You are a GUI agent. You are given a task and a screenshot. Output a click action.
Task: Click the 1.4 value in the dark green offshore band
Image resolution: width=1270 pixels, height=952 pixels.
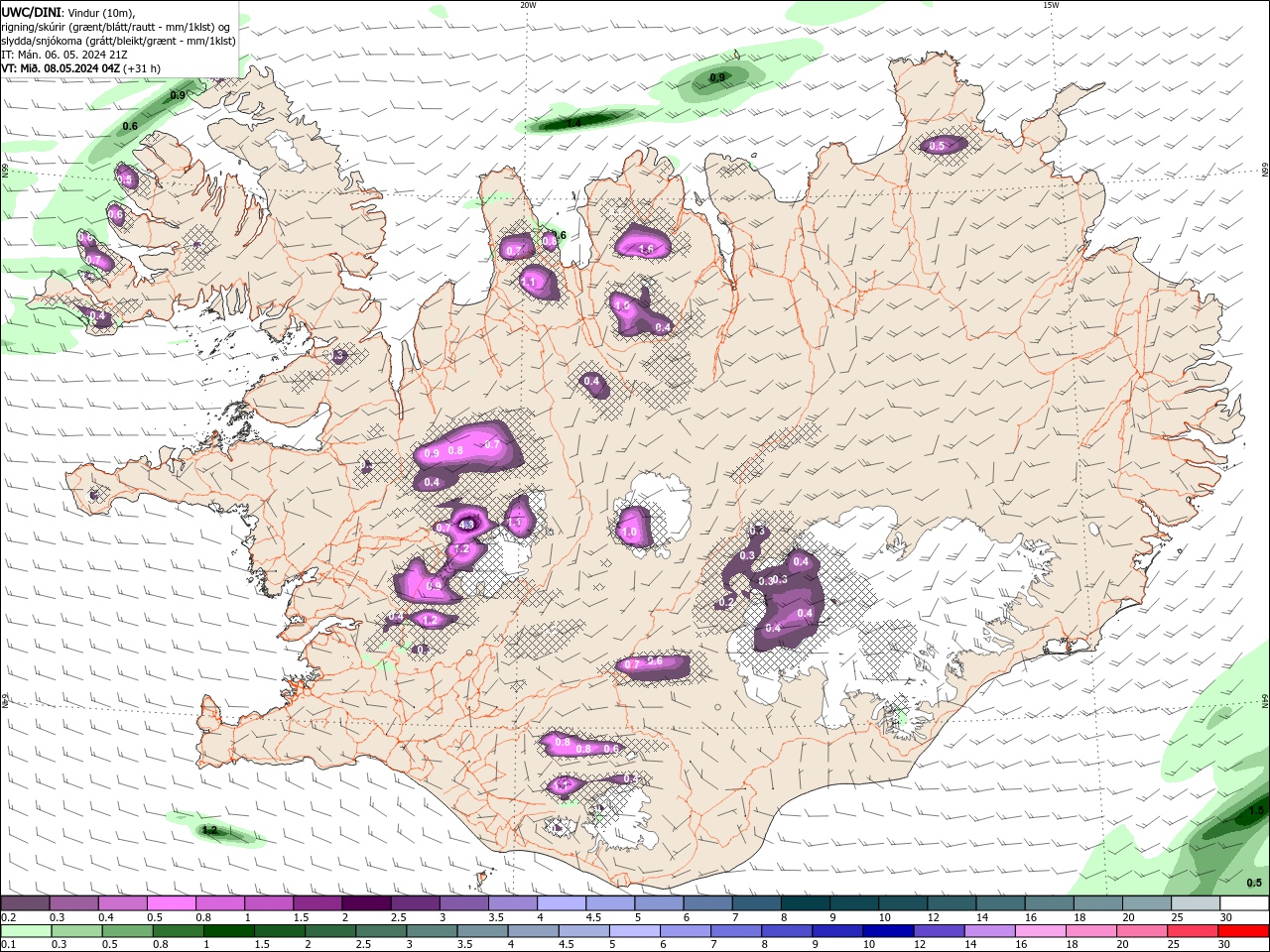pos(573,124)
